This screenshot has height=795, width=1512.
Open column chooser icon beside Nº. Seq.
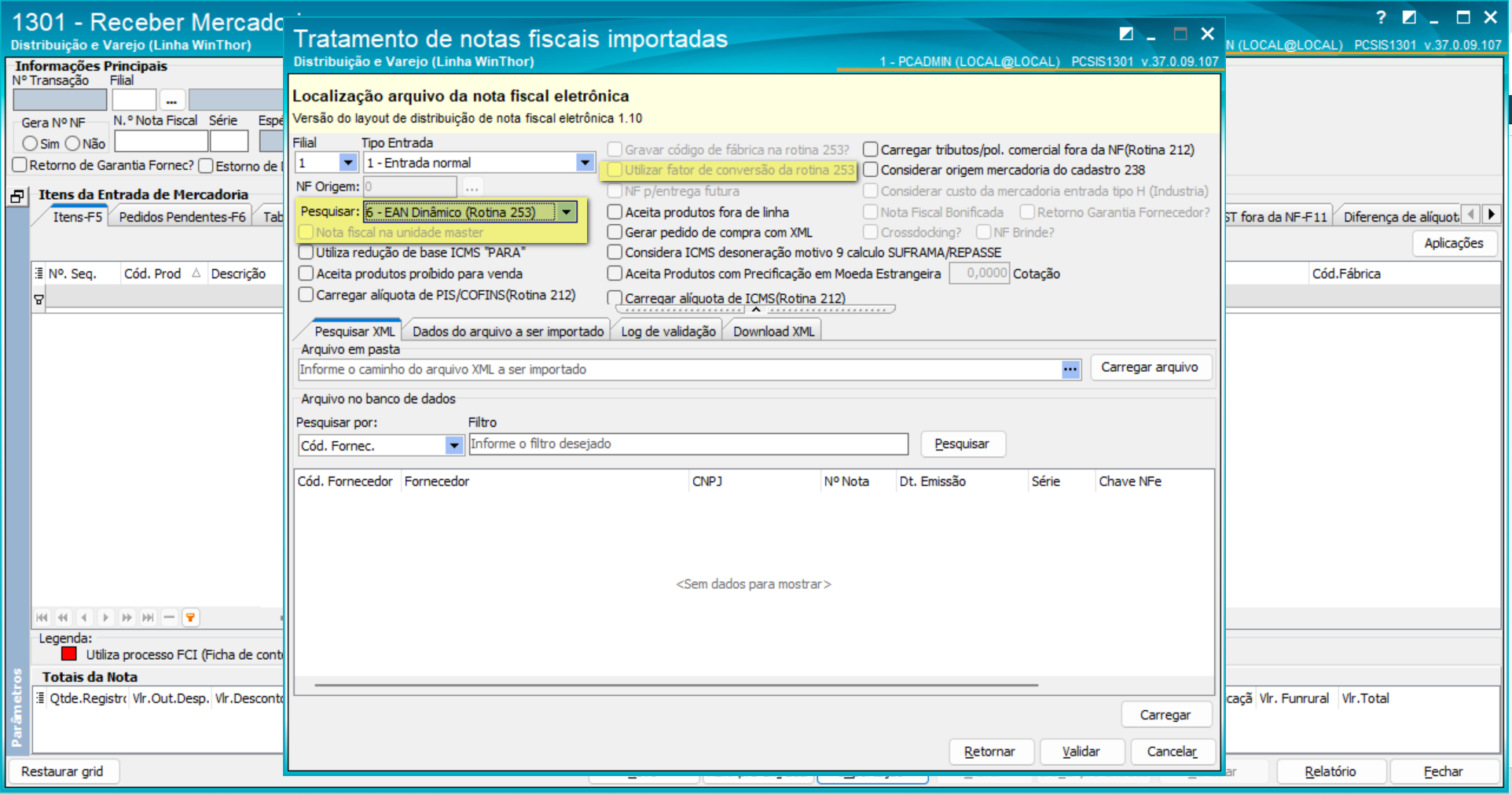(39, 274)
